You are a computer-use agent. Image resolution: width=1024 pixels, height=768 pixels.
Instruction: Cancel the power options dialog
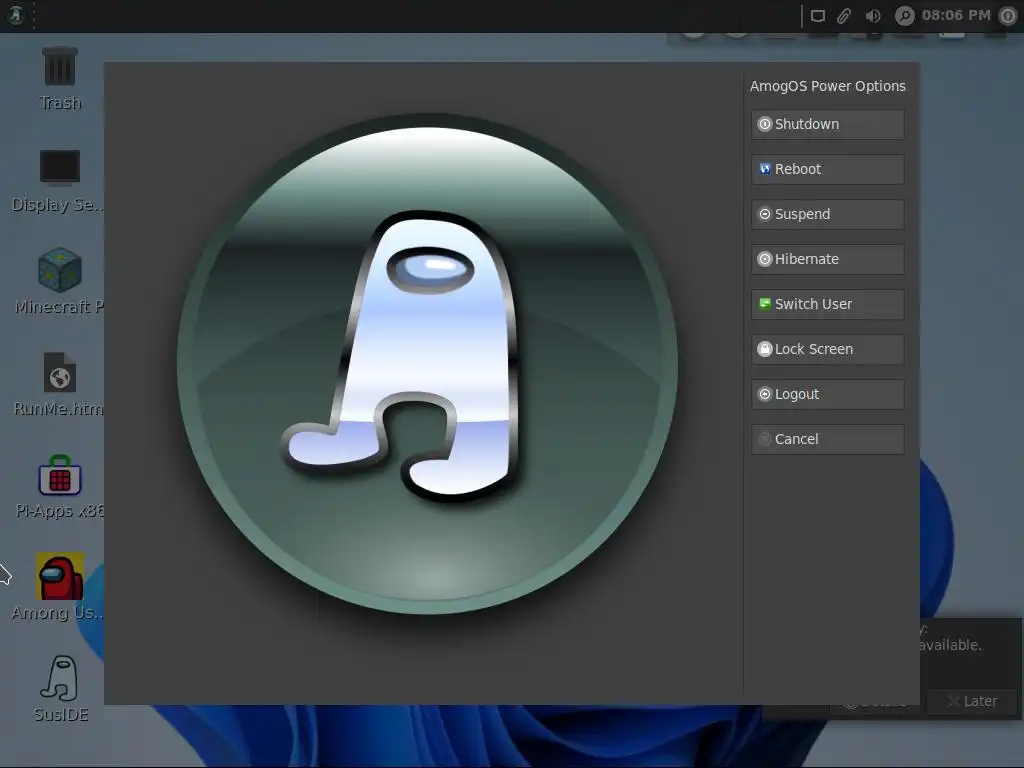[x=827, y=440]
